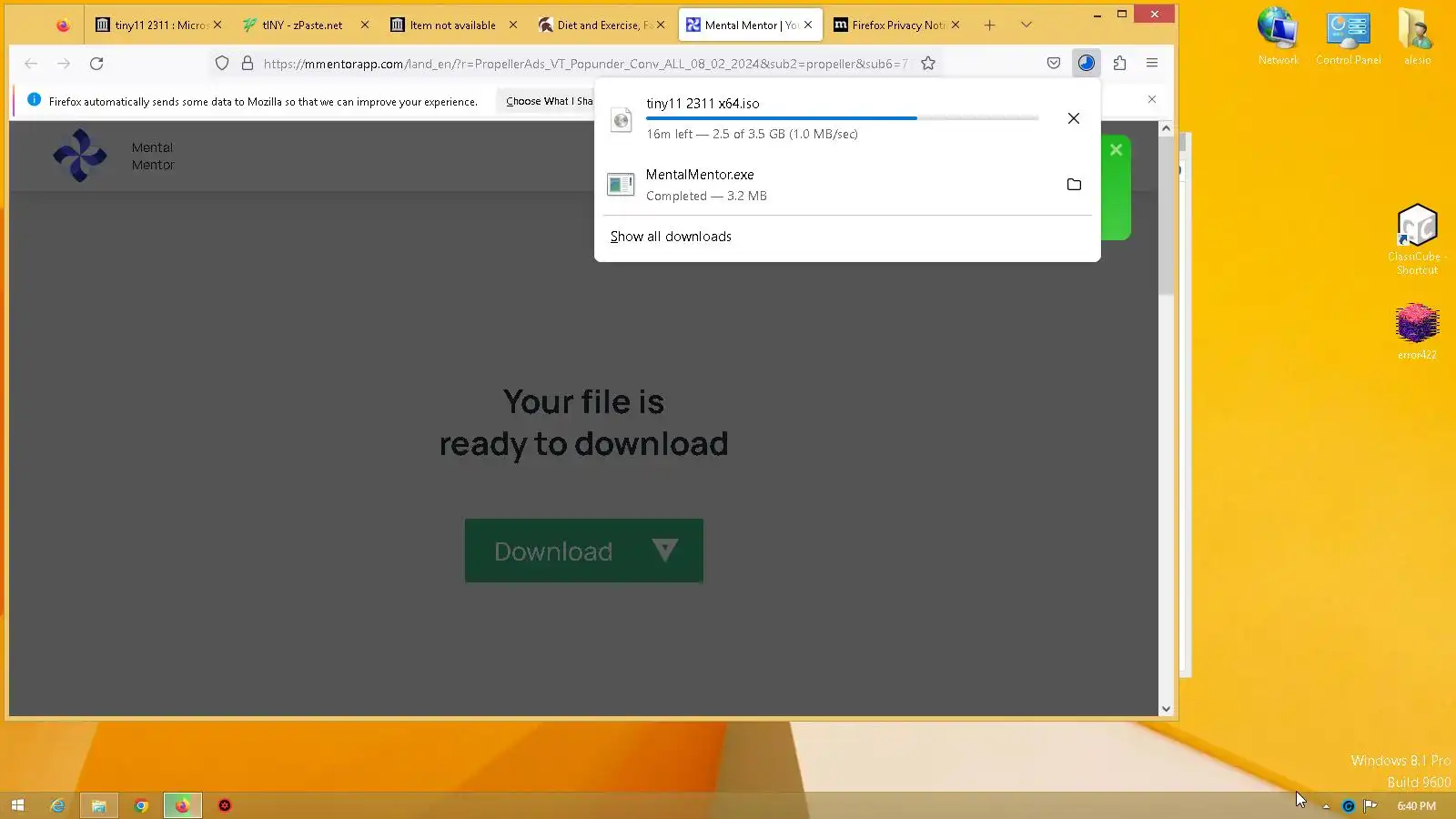Open the Network desktop icon
The image size is (1456, 819).
[1278, 35]
